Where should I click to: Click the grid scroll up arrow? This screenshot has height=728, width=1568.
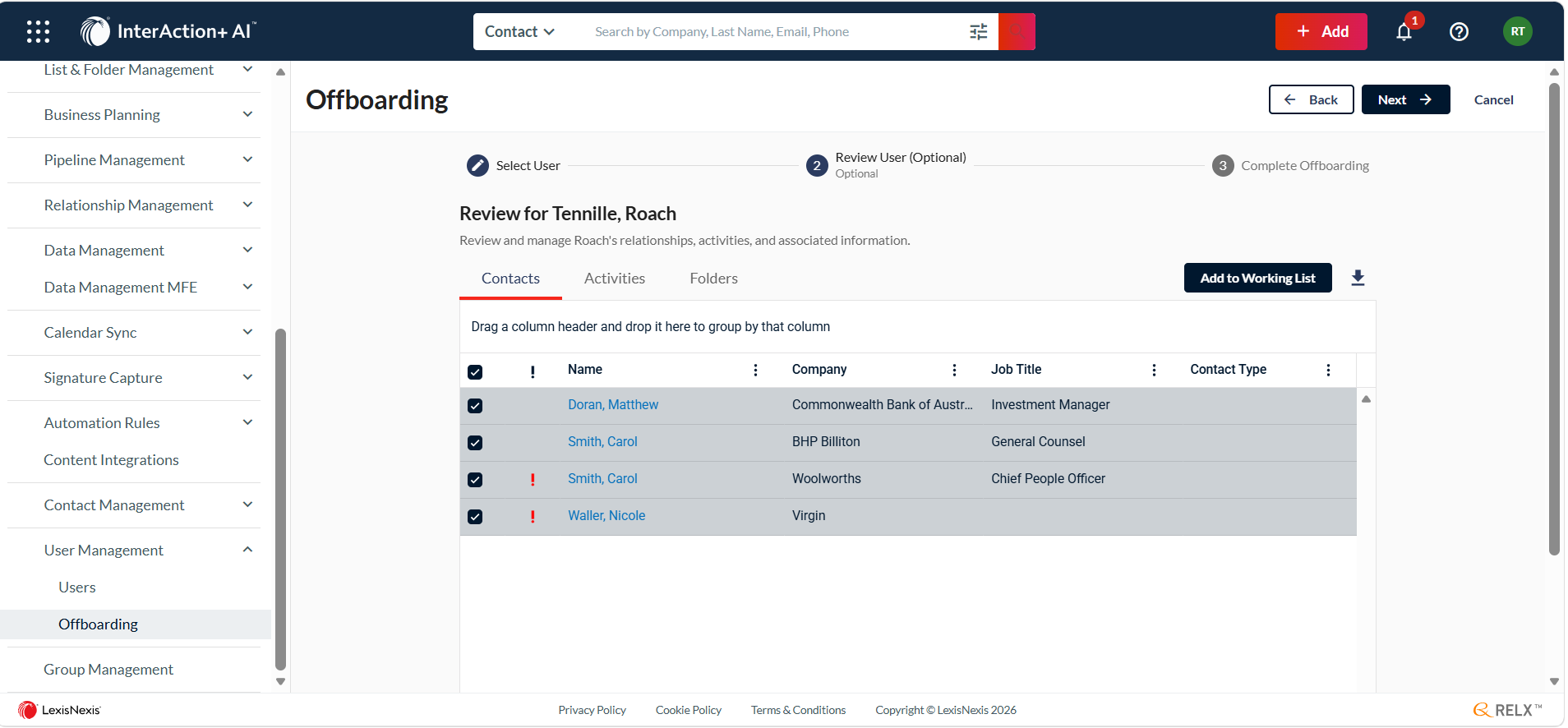click(1366, 399)
